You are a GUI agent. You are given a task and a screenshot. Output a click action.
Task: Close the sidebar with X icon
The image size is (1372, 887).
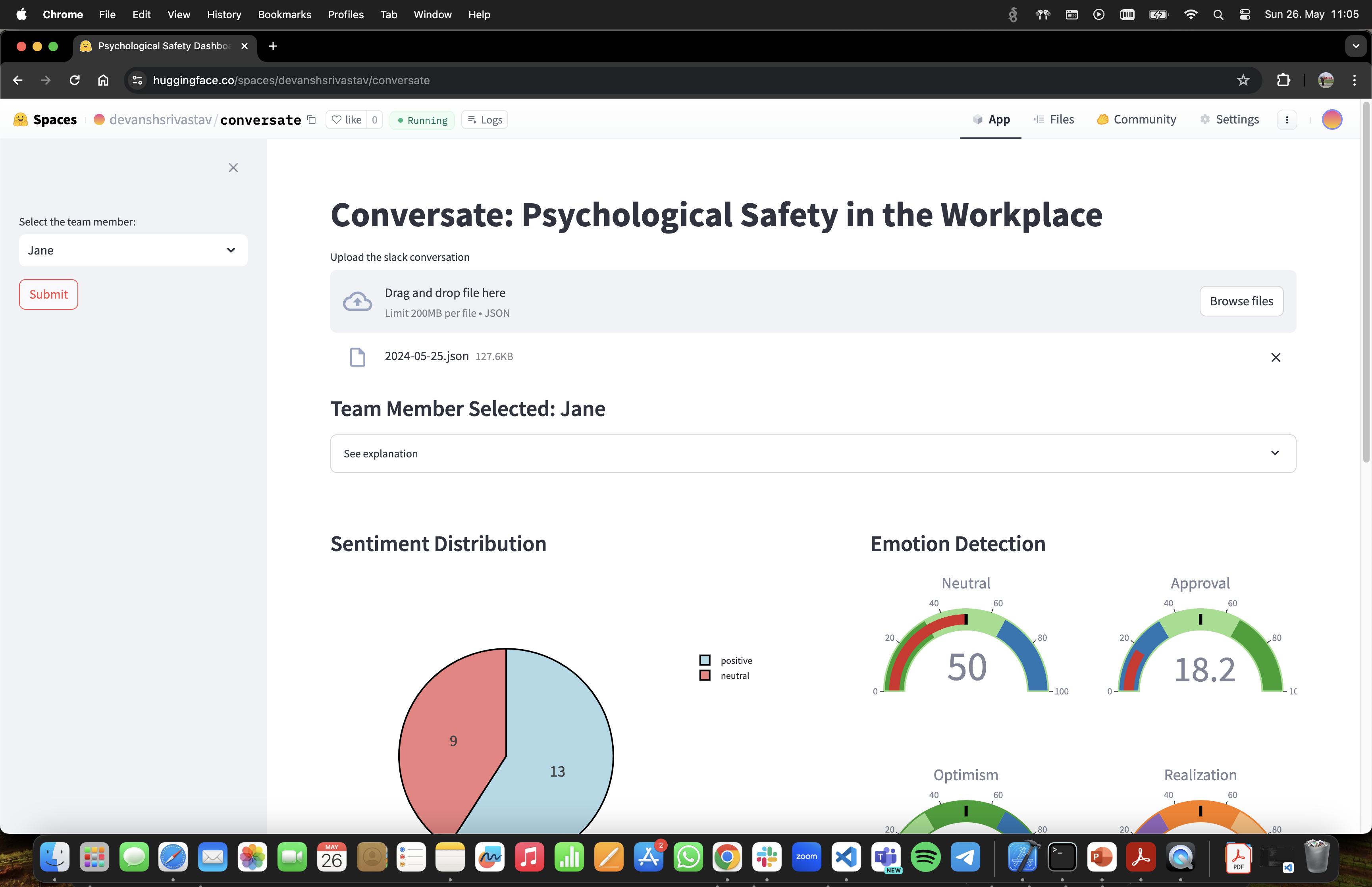click(233, 168)
